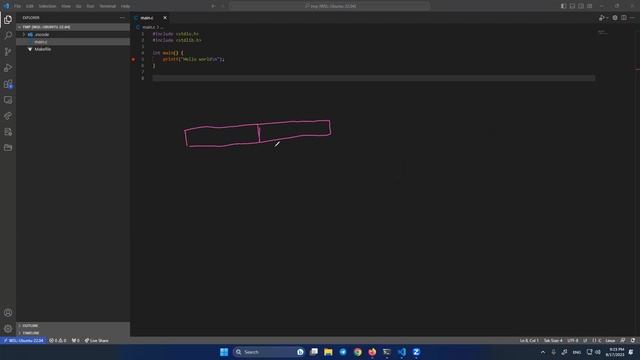Open the Search view in activity bar
Viewport: 640px width, 360px height.
click(8, 36)
